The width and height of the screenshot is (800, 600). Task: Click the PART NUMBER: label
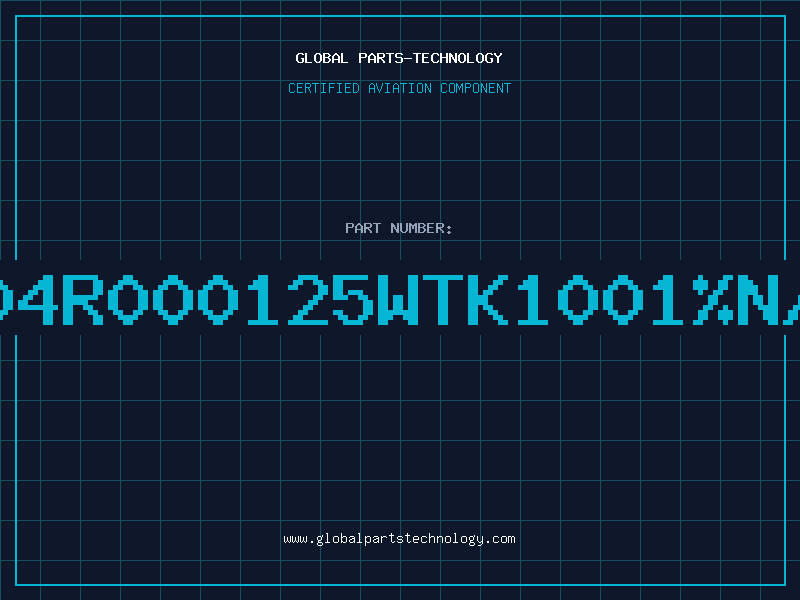point(398,228)
